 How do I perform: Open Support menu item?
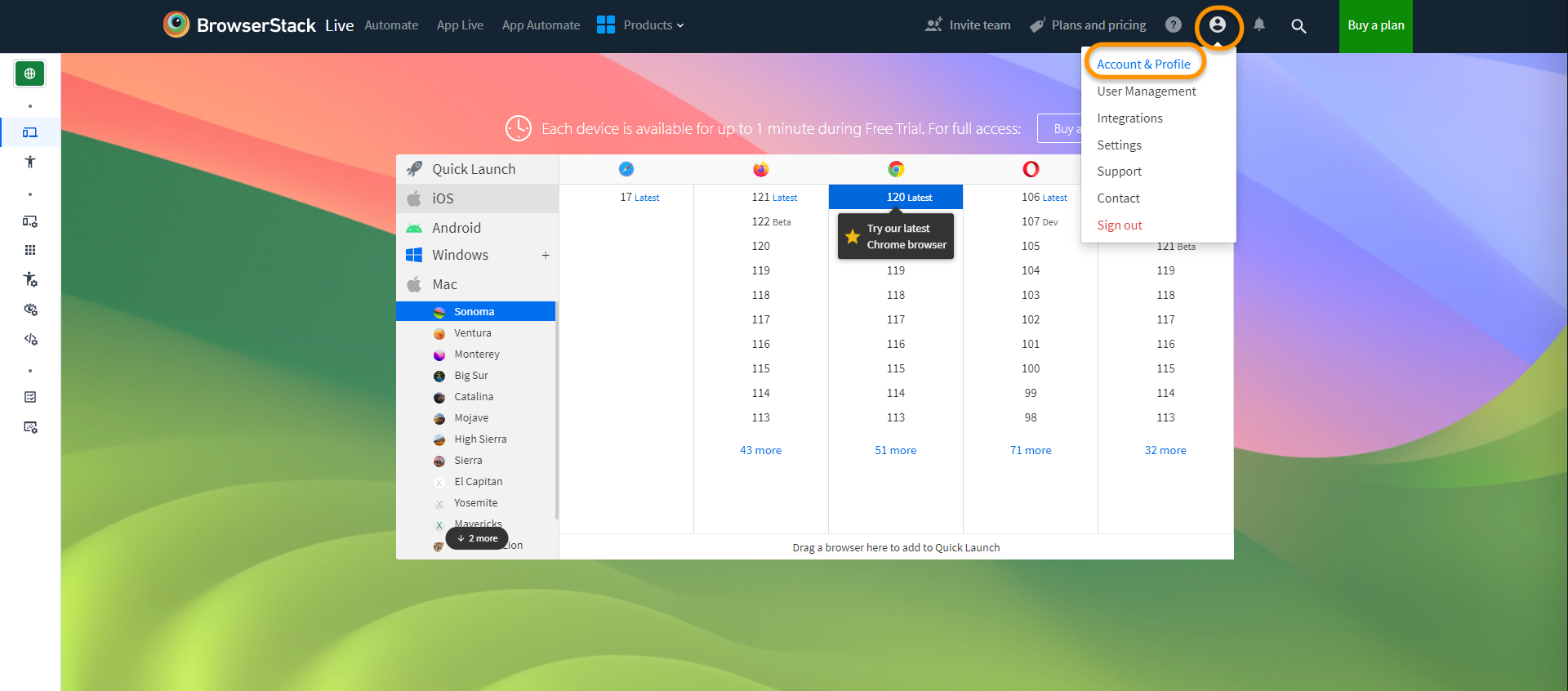pyautogui.click(x=1119, y=172)
